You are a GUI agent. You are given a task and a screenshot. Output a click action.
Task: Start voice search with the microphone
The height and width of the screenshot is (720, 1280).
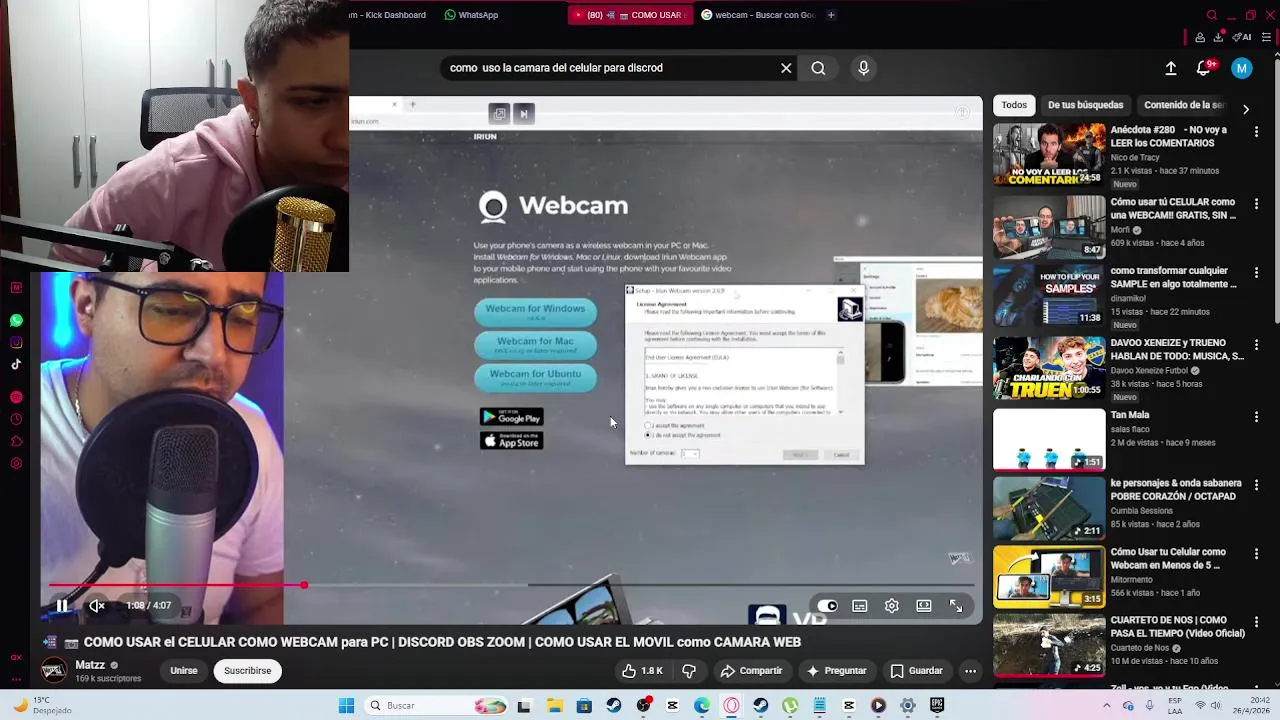point(864,68)
